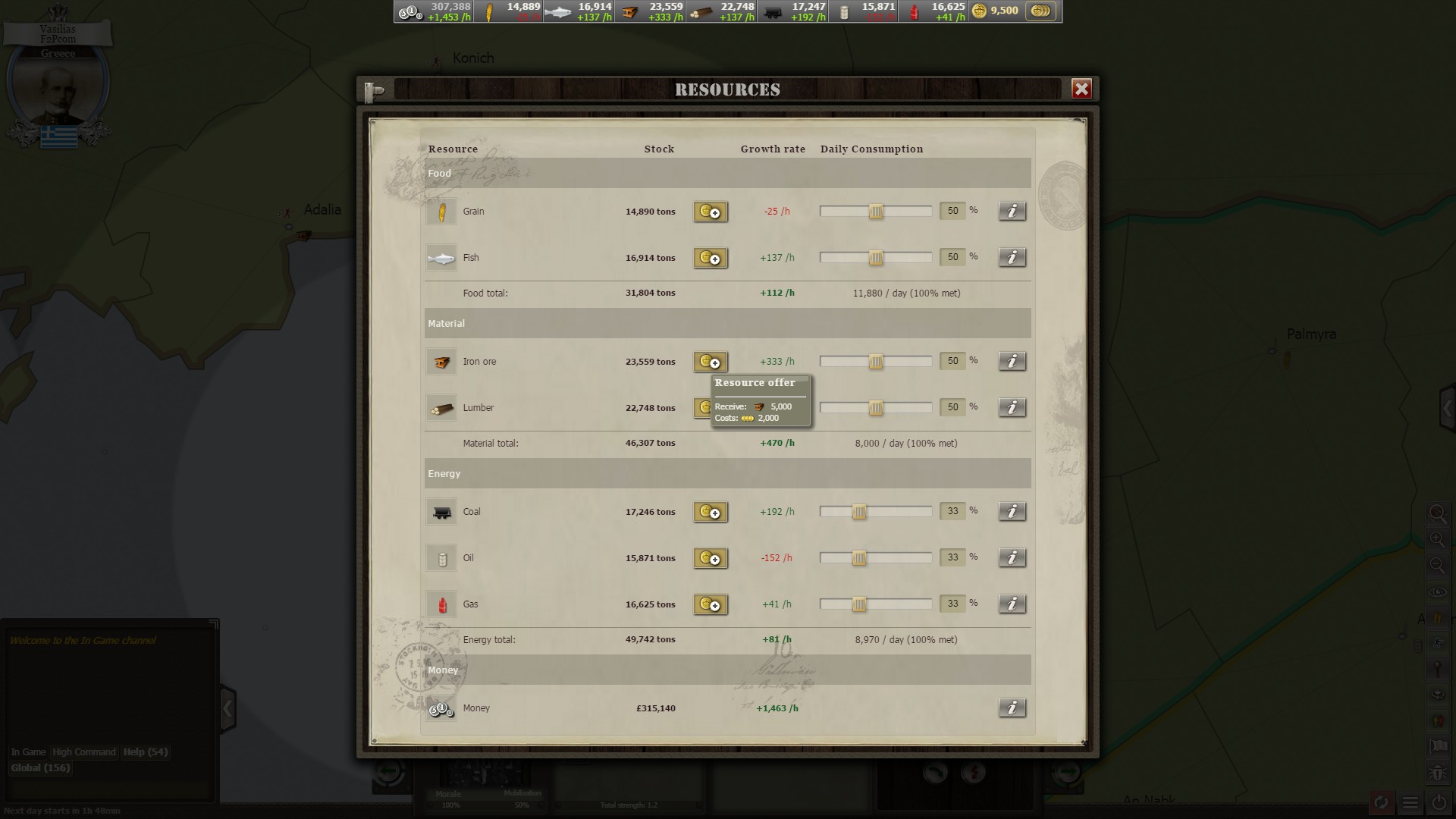Show info for Lumber resource
This screenshot has width=1456, height=819.
pos(1012,407)
